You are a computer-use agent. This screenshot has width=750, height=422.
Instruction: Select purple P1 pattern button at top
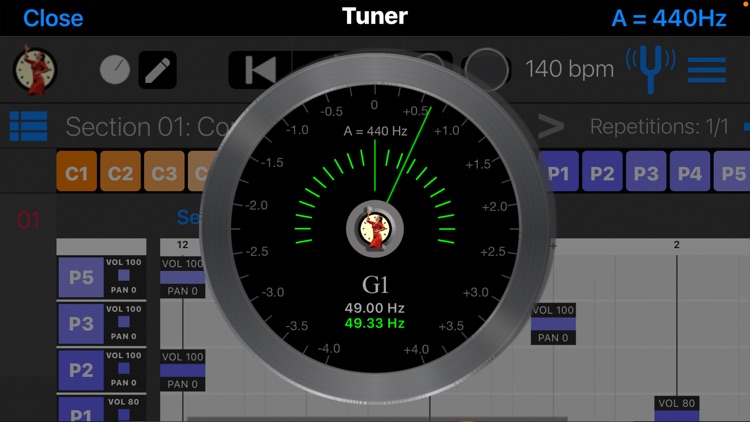(558, 172)
